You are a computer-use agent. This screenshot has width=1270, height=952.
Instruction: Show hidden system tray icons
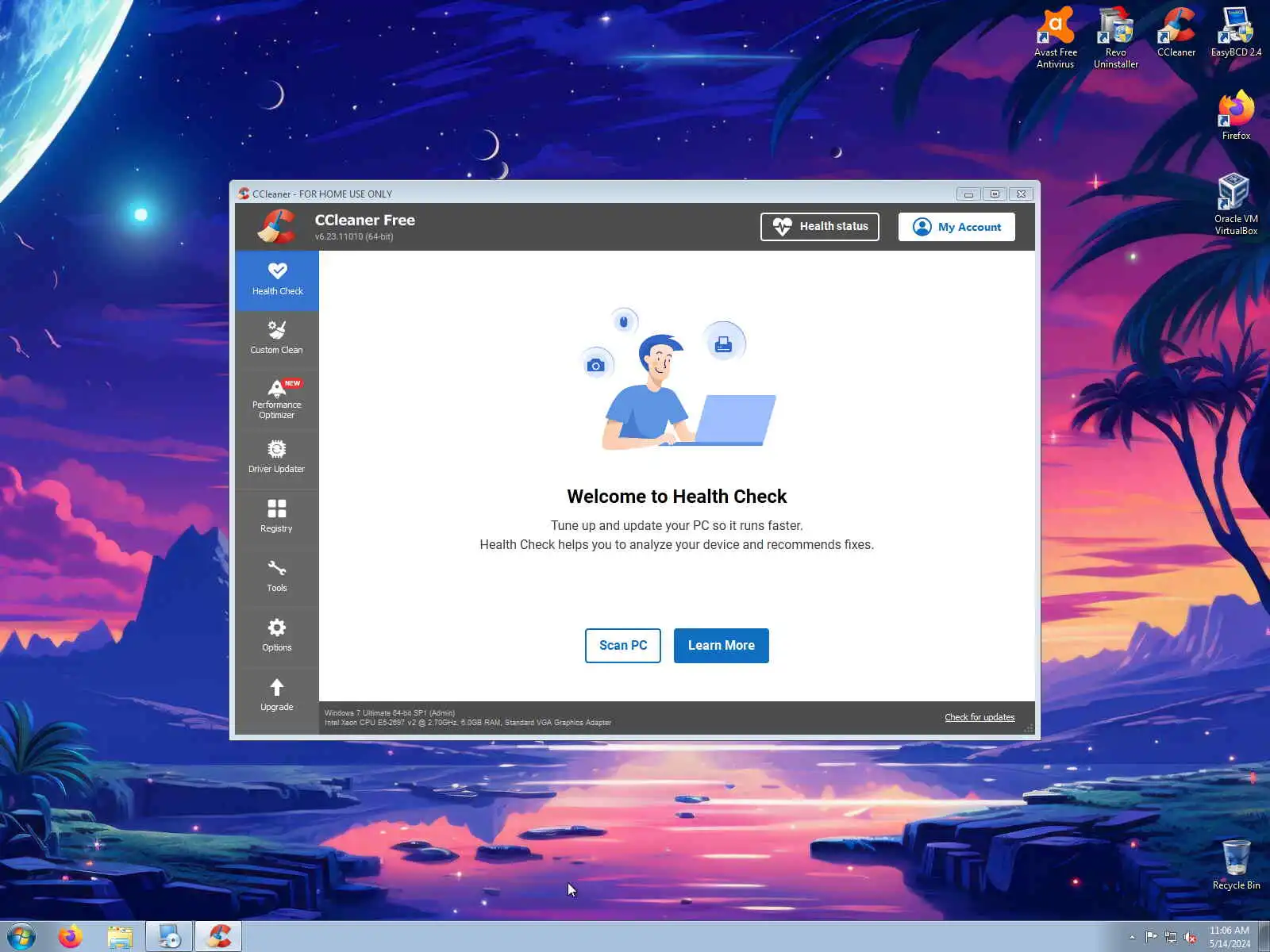pos(1132,937)
